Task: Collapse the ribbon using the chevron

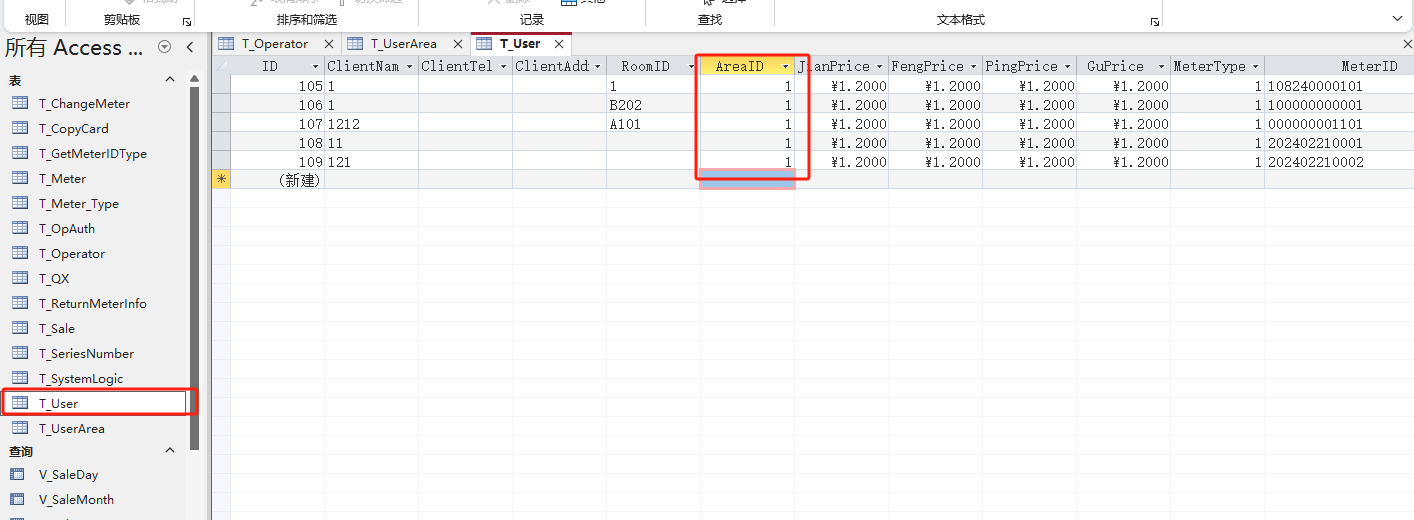Action: coord(1397,19)
